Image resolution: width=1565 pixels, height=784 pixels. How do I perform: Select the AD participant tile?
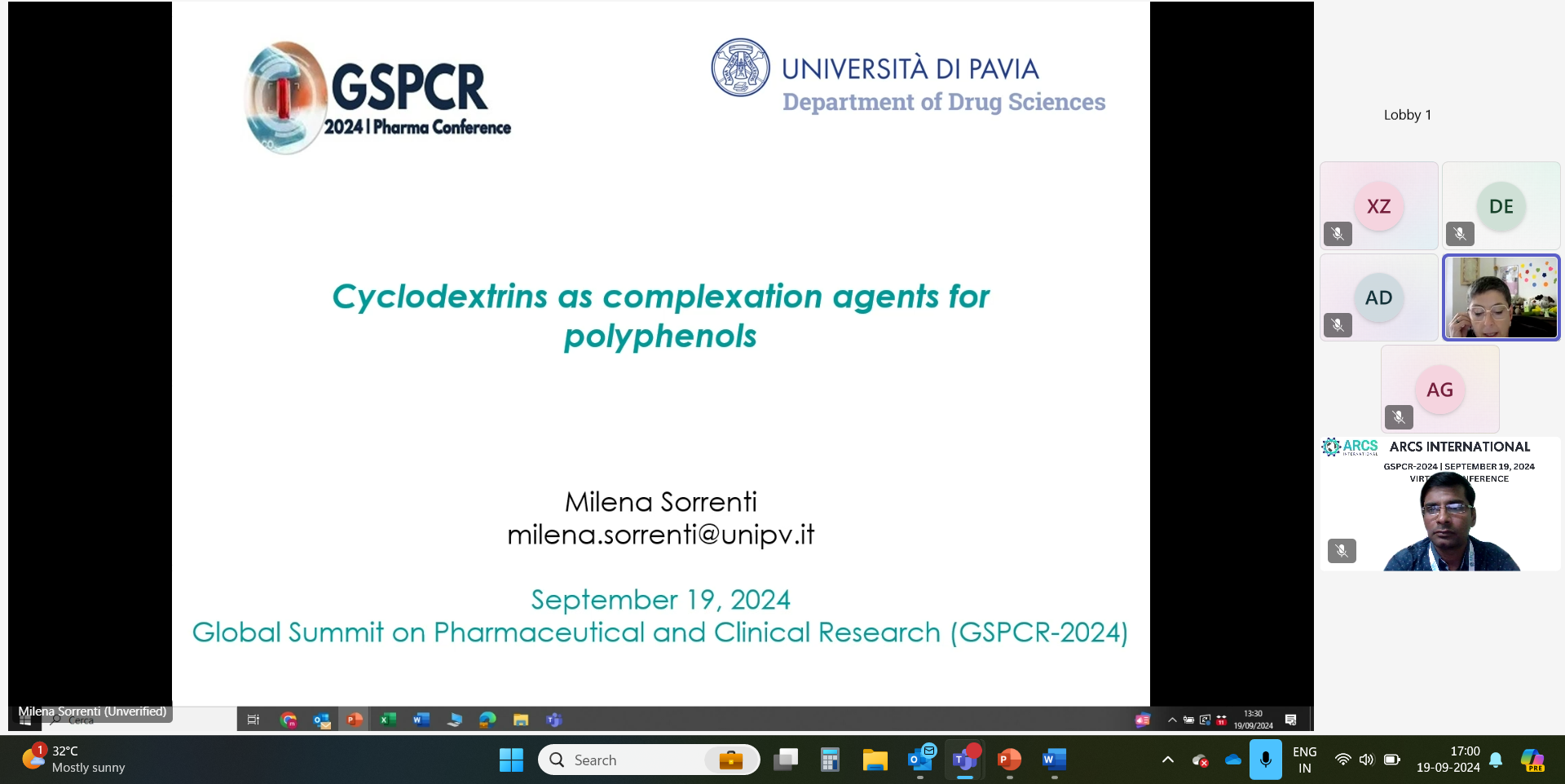tap(1379, 297)
